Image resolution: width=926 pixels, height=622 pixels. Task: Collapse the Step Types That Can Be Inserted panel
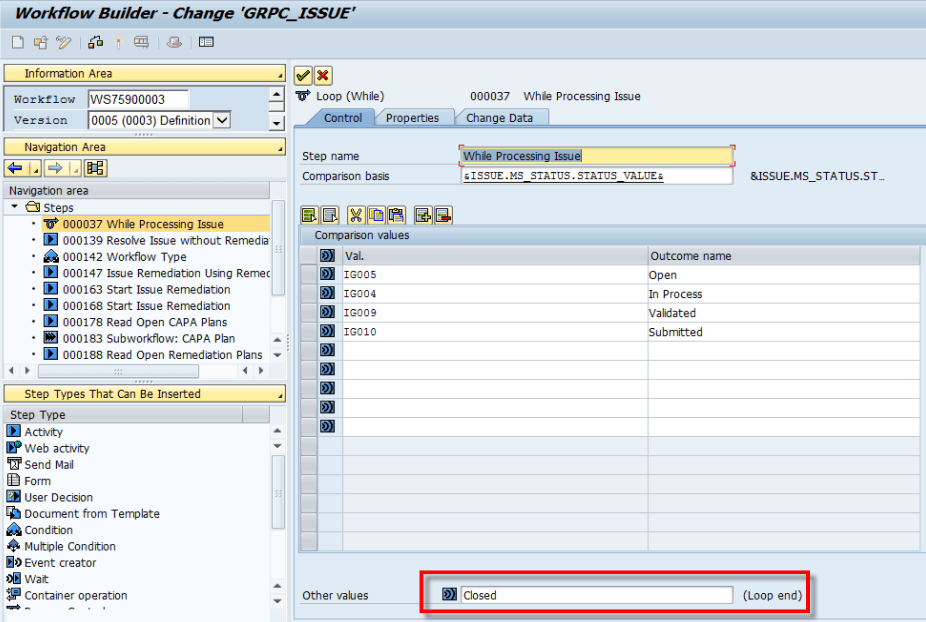[x=280, y=395]
